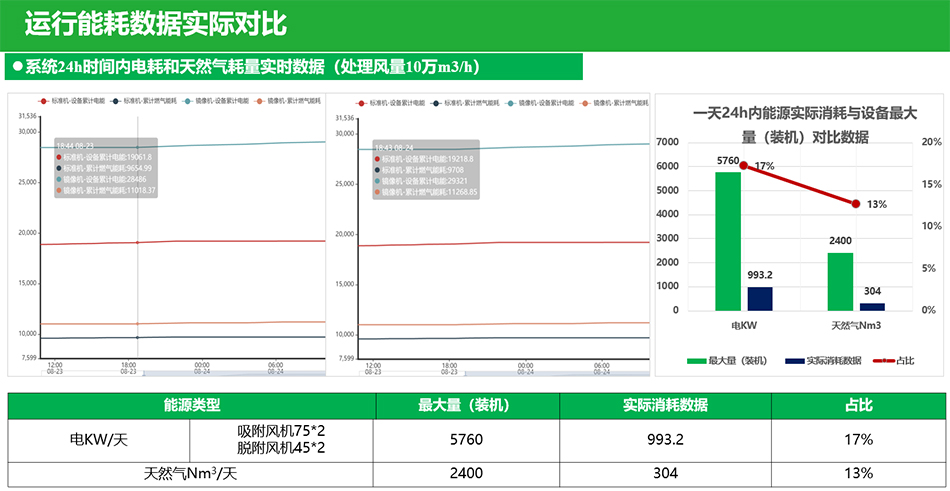Click the dark blue bar labeled 993.2
Screen dimensions: 950x491
760,299
